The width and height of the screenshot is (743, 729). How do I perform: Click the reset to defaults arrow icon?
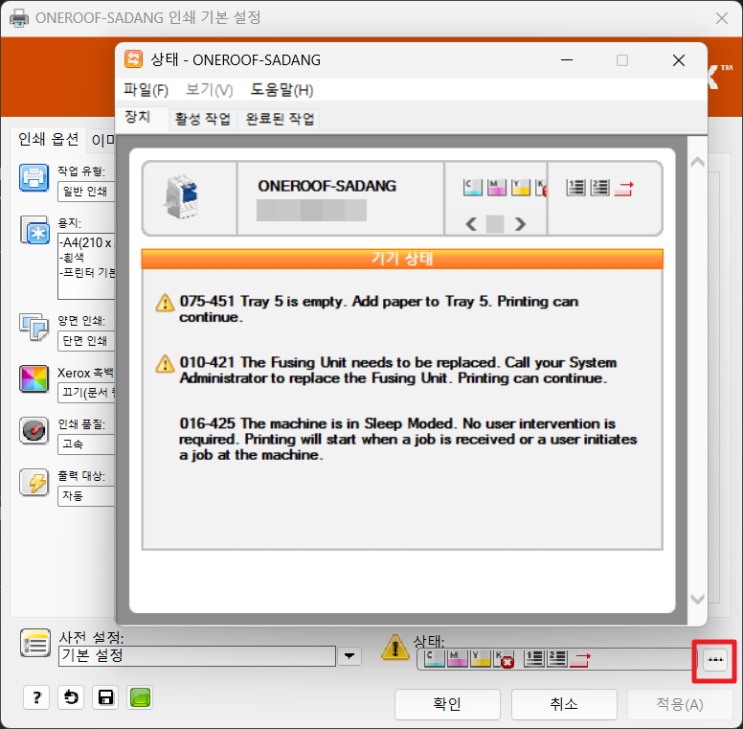[x=71, y=697]
